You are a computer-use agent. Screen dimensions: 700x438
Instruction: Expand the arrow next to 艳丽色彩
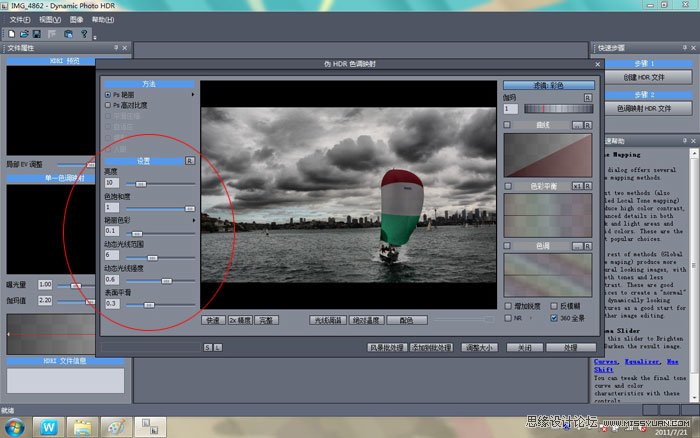pos(193,219)
